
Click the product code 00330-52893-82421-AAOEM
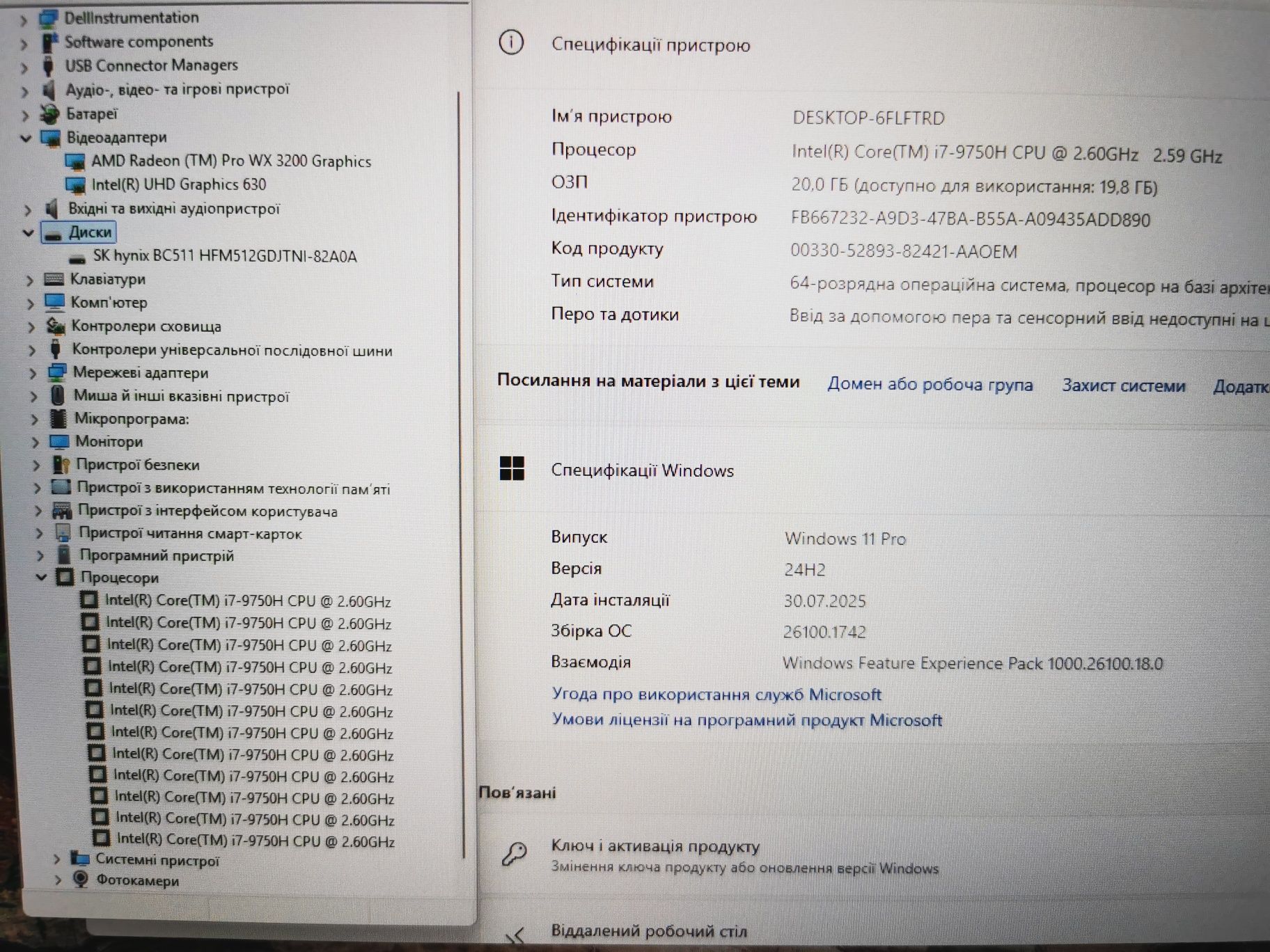[x=904, y=251]
